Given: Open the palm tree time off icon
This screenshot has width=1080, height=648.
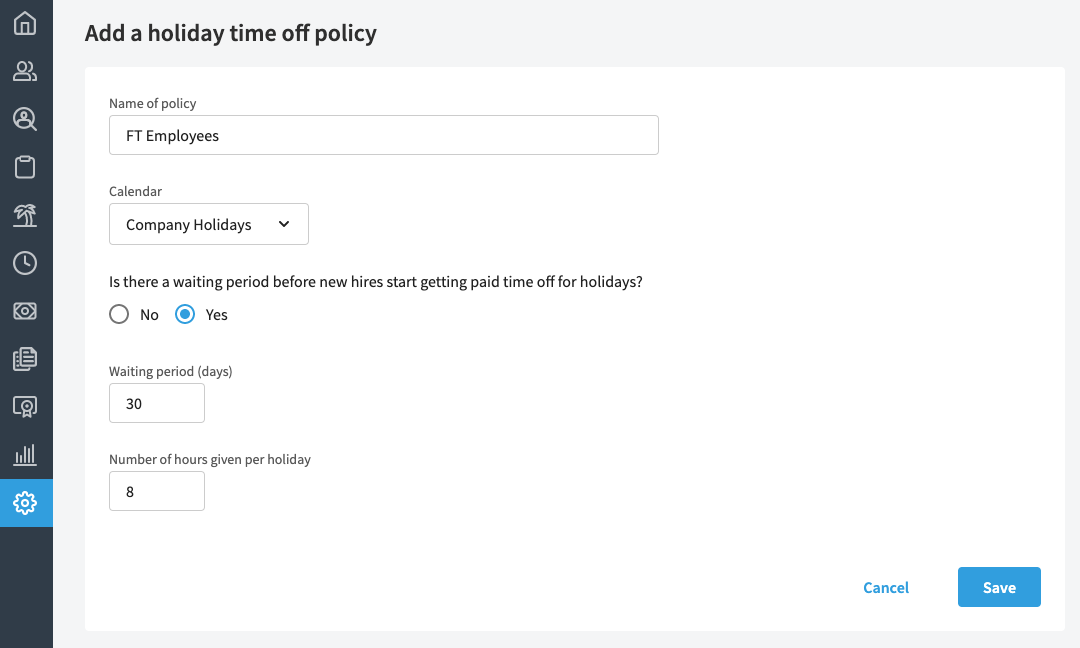Looking at the screenshot, I should tap(25, 216).
